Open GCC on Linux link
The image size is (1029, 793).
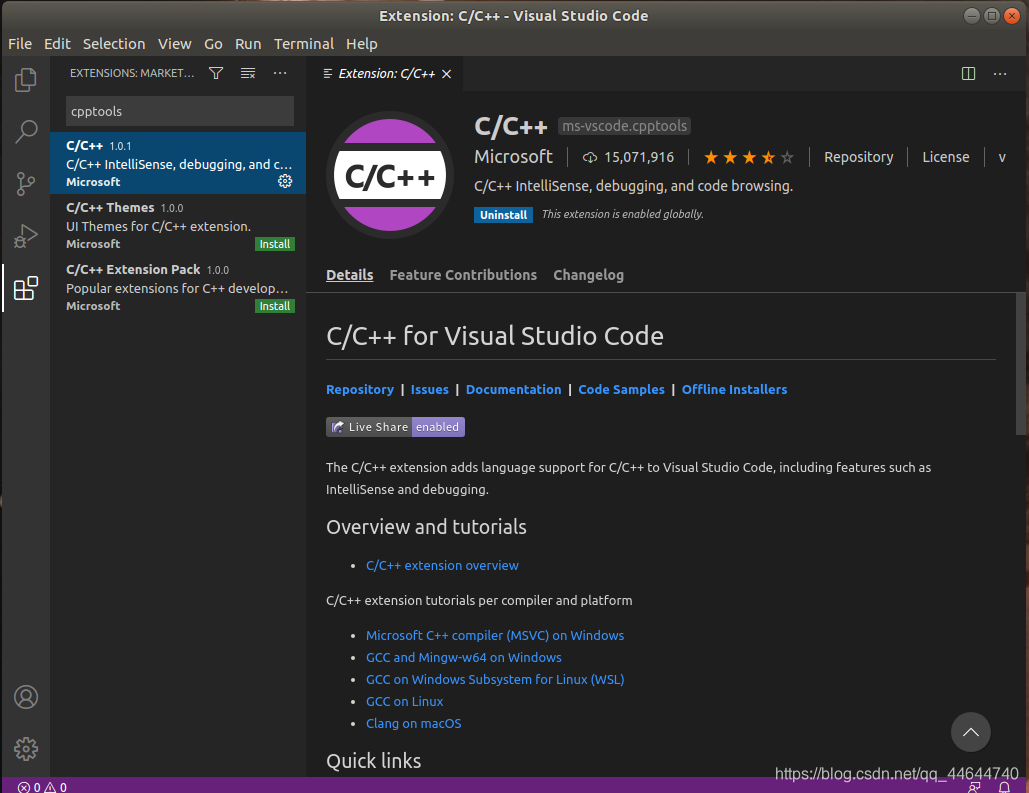[x=404, y=701]
